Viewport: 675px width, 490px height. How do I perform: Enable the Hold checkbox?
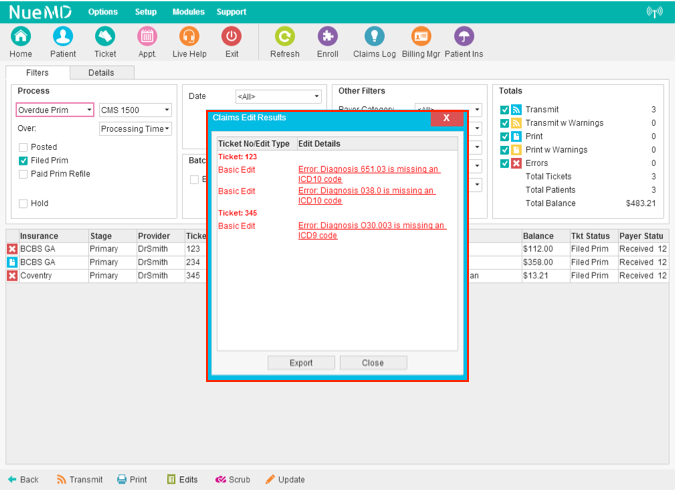coord(23,203)
